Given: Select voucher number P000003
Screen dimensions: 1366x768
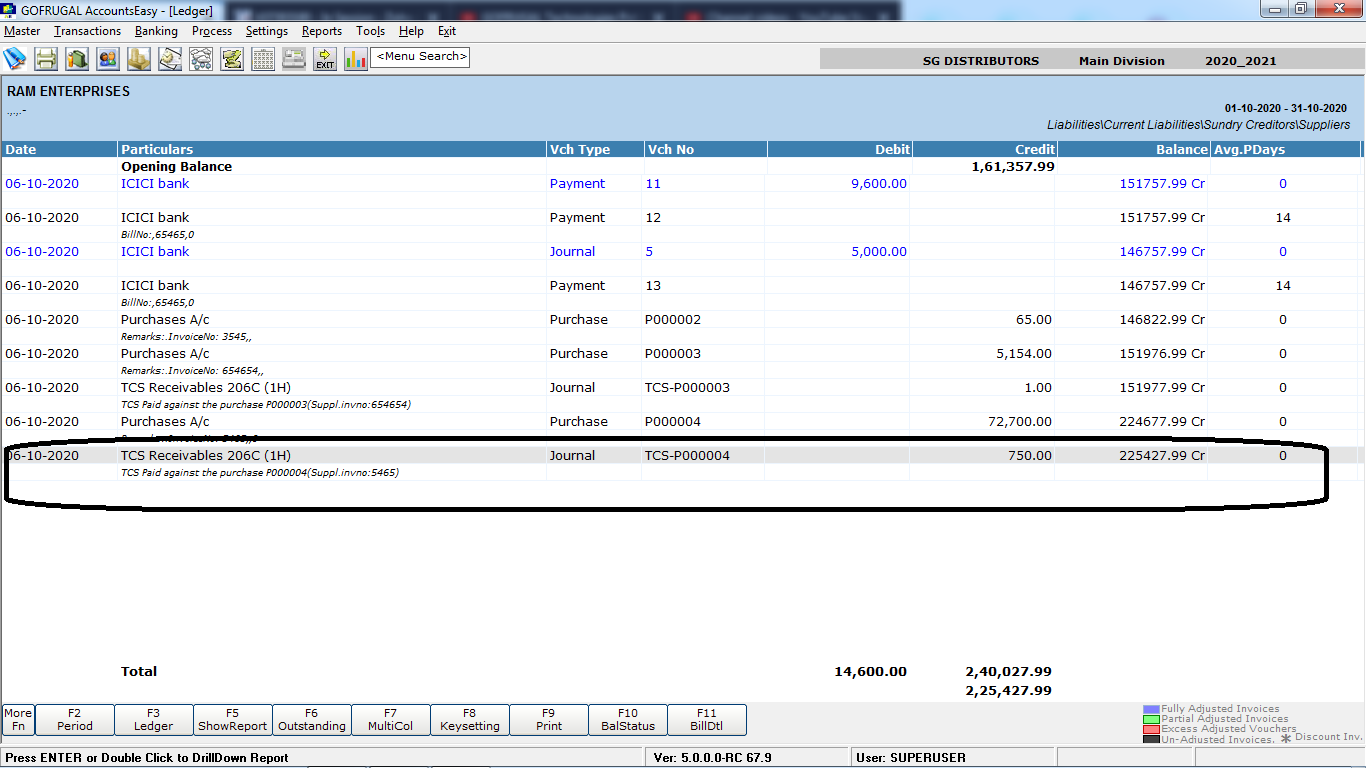Looking at the screenshot, I should tap(673, 354).
